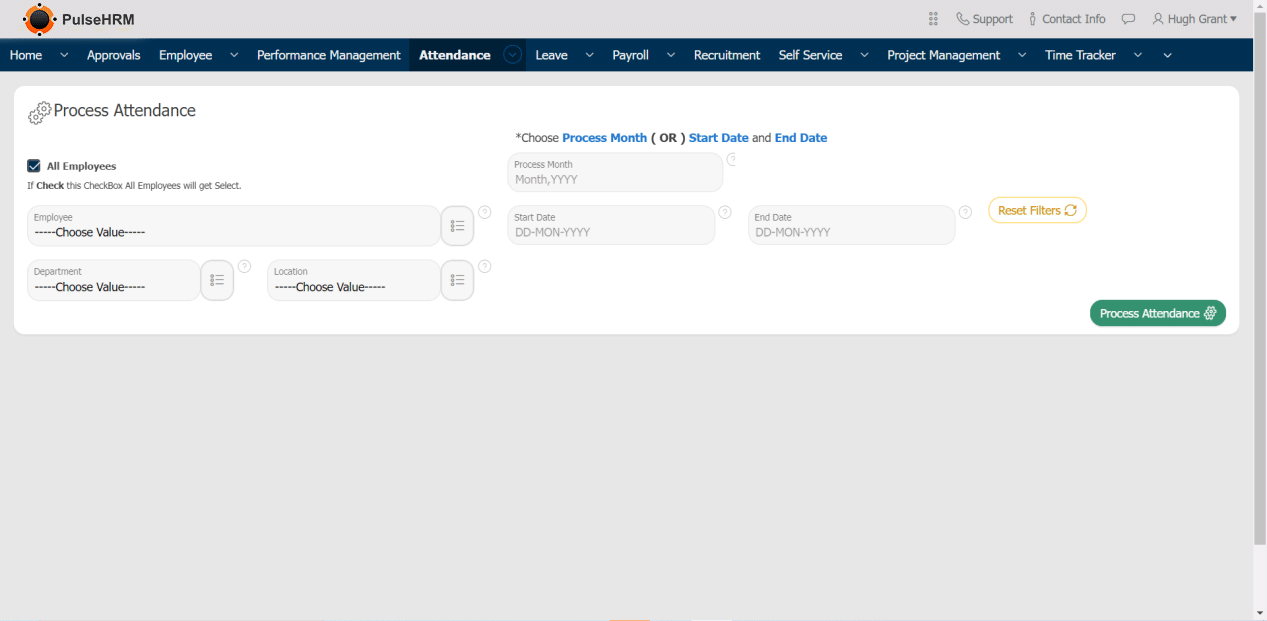Click the PulseHRM logo icon
Image resolution: width=1267 pixels, height=621 pixels.
[x=39, y=19]
